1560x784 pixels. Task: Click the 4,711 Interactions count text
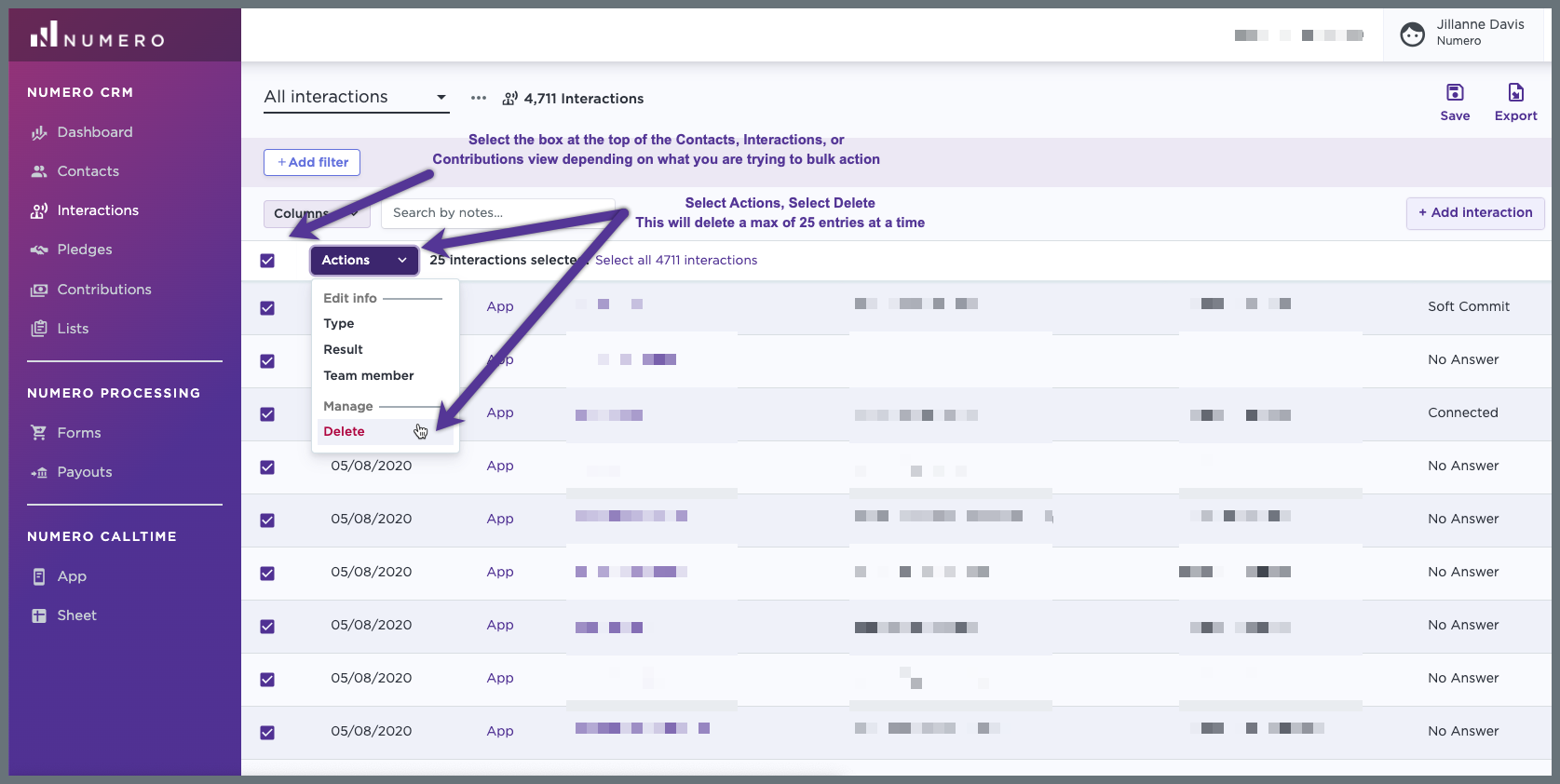[584, 99]
